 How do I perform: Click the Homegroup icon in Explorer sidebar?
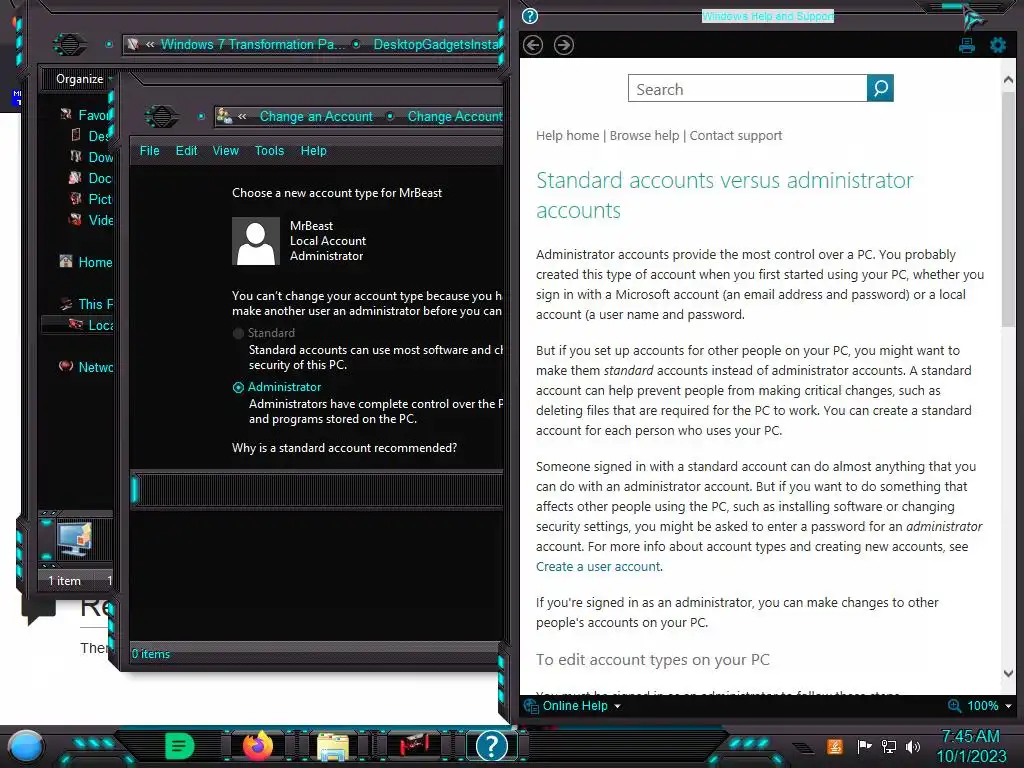(66, 261)
